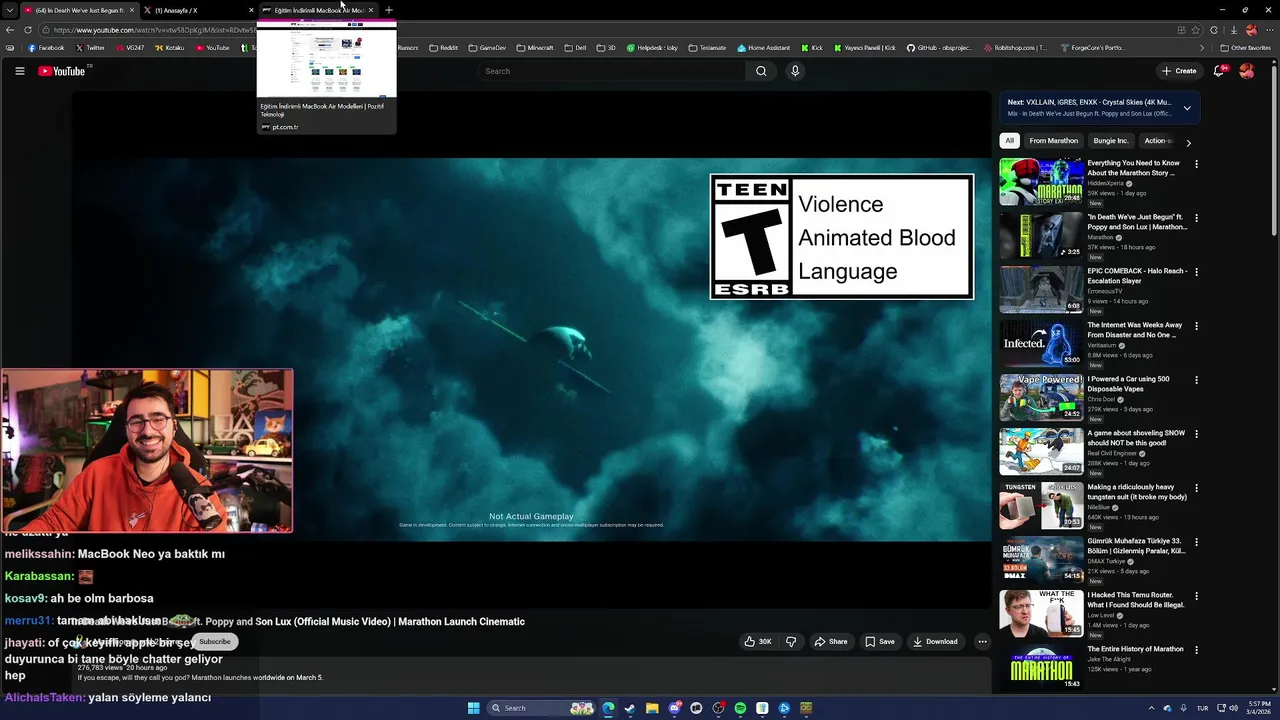
Task: Open options for 'Making a ridiculously heavy tungsten suit'
Action: tap(1196, 488)
